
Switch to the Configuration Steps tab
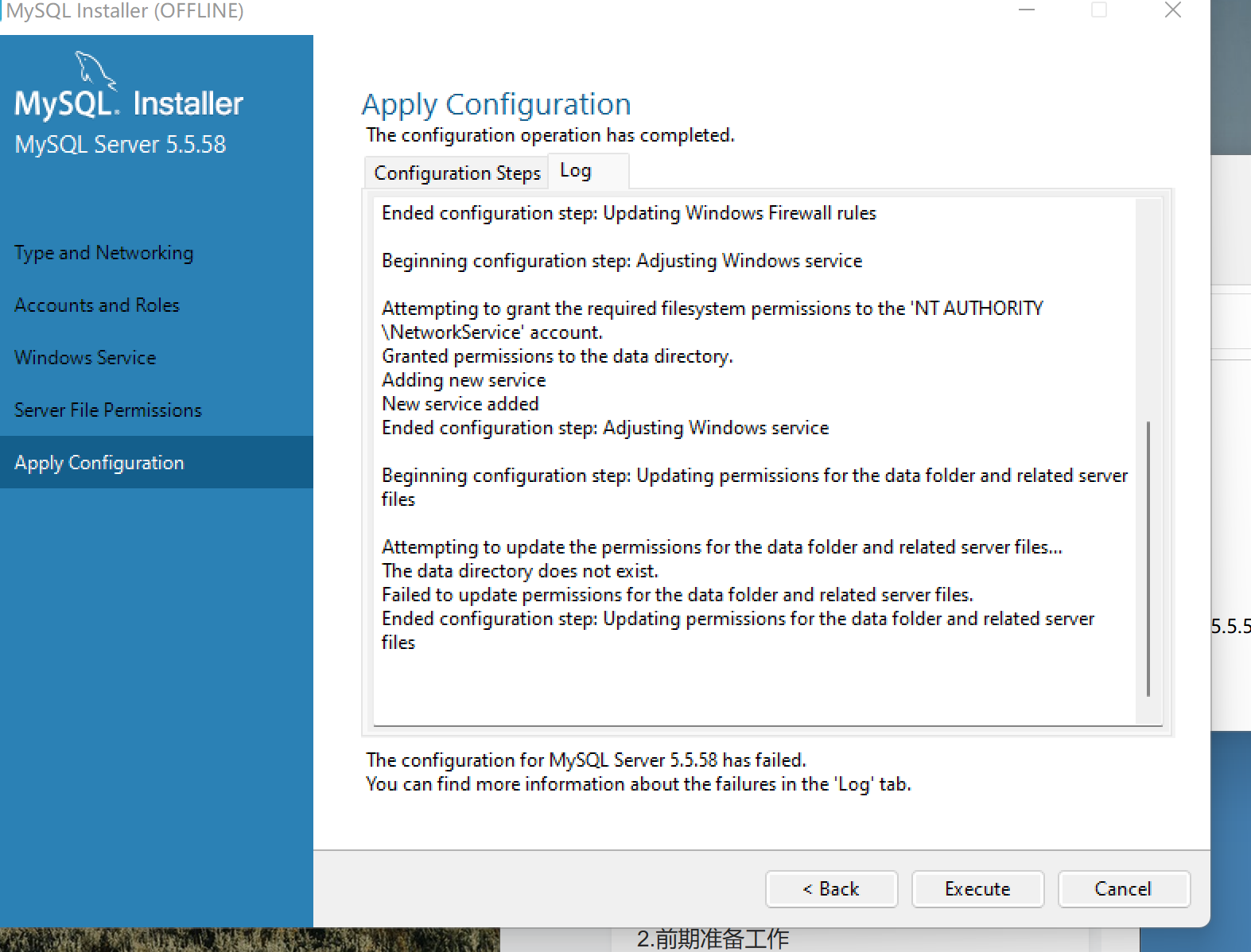click(x=457, y=173)
